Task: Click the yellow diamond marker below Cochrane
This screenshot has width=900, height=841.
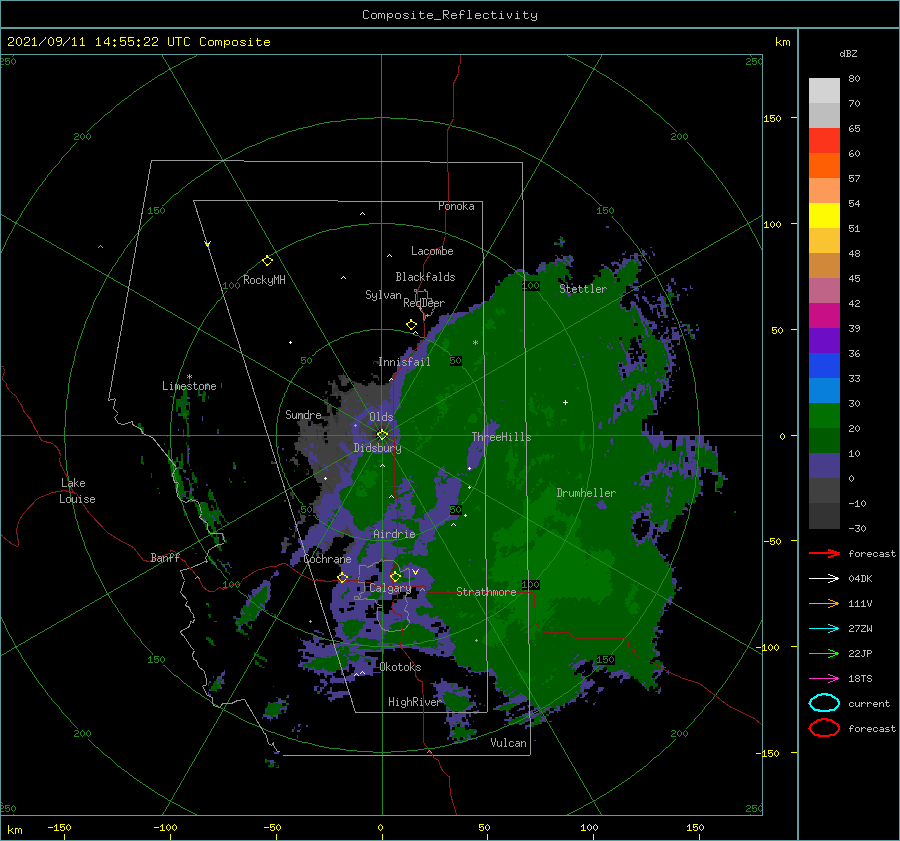Action: (343, 578)
